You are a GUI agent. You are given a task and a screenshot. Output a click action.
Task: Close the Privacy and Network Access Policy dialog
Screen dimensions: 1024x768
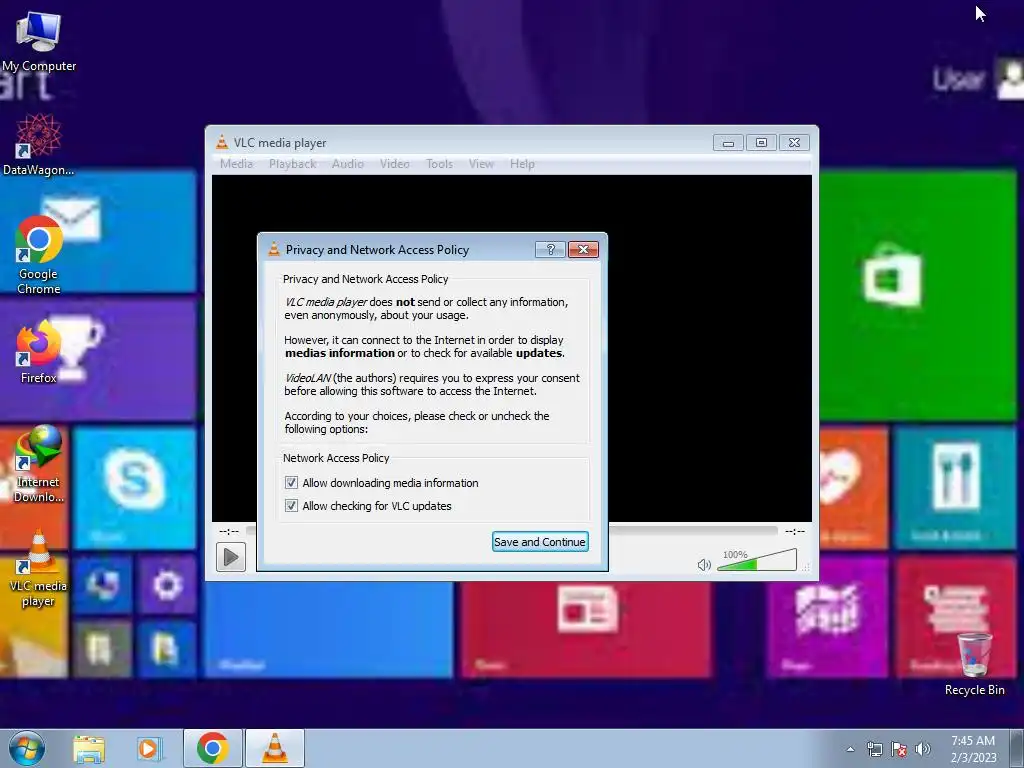pos(583,249)
